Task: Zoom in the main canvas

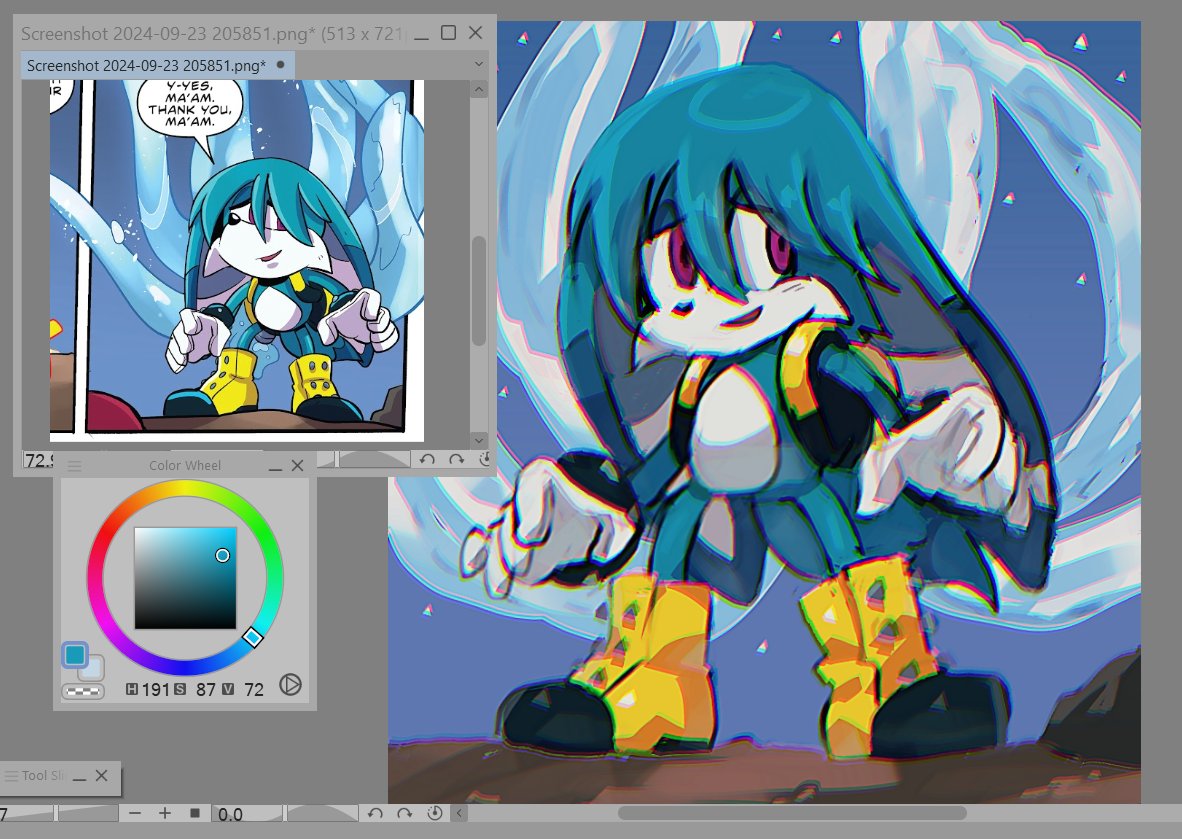Action: coord(164,813)
